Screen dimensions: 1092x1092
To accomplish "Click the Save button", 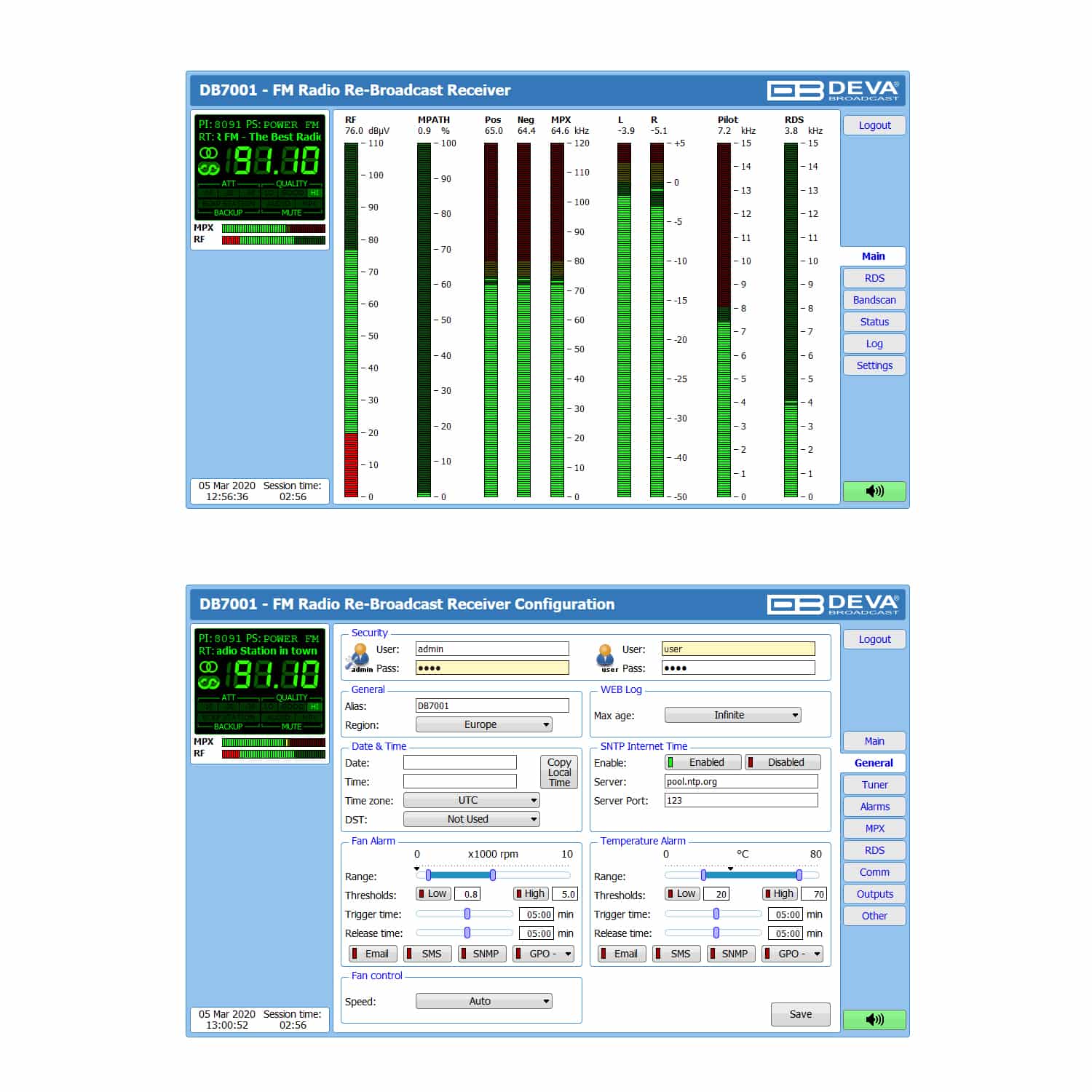I will click(x=801, y=1014).
